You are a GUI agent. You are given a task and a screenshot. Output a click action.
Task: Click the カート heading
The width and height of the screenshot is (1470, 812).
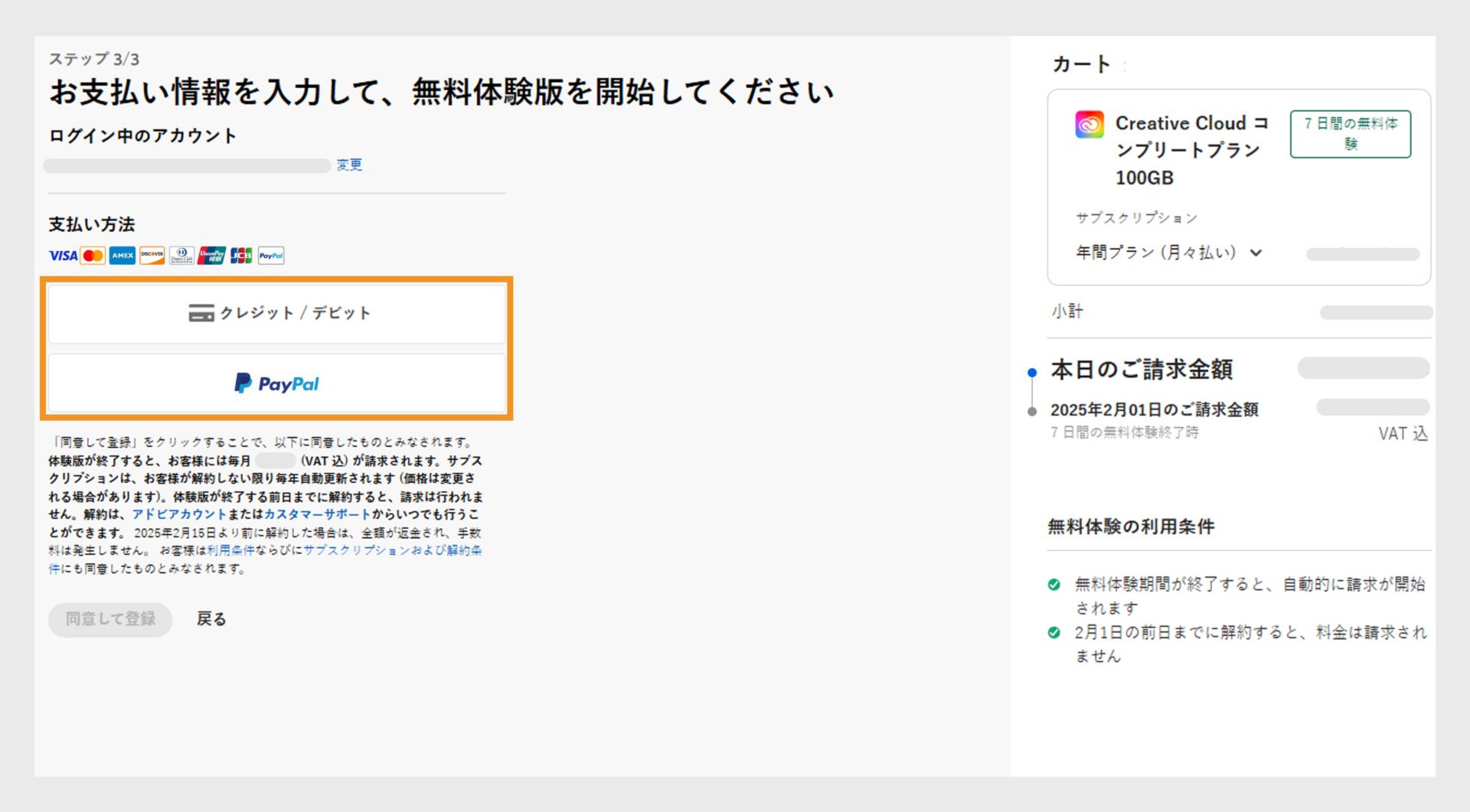[x=1081, y=64]
